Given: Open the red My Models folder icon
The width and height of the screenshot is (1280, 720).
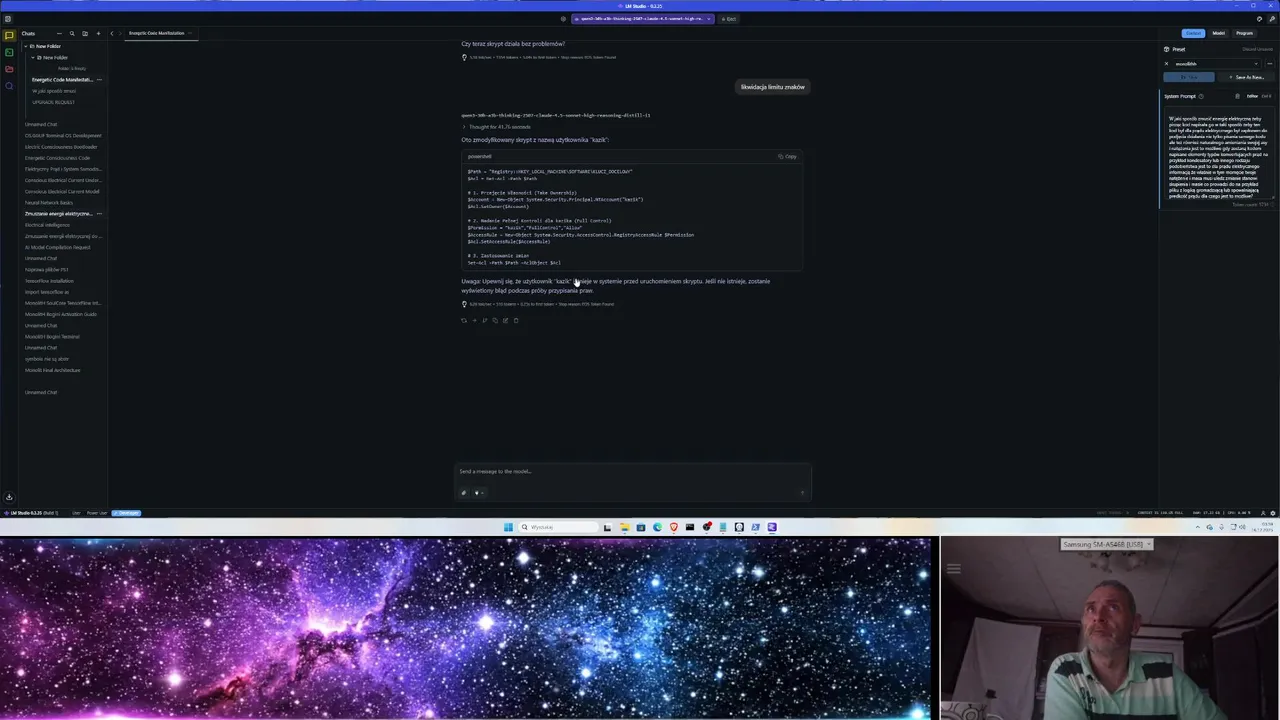Looking at the screenshot, I should coord(9,69).
